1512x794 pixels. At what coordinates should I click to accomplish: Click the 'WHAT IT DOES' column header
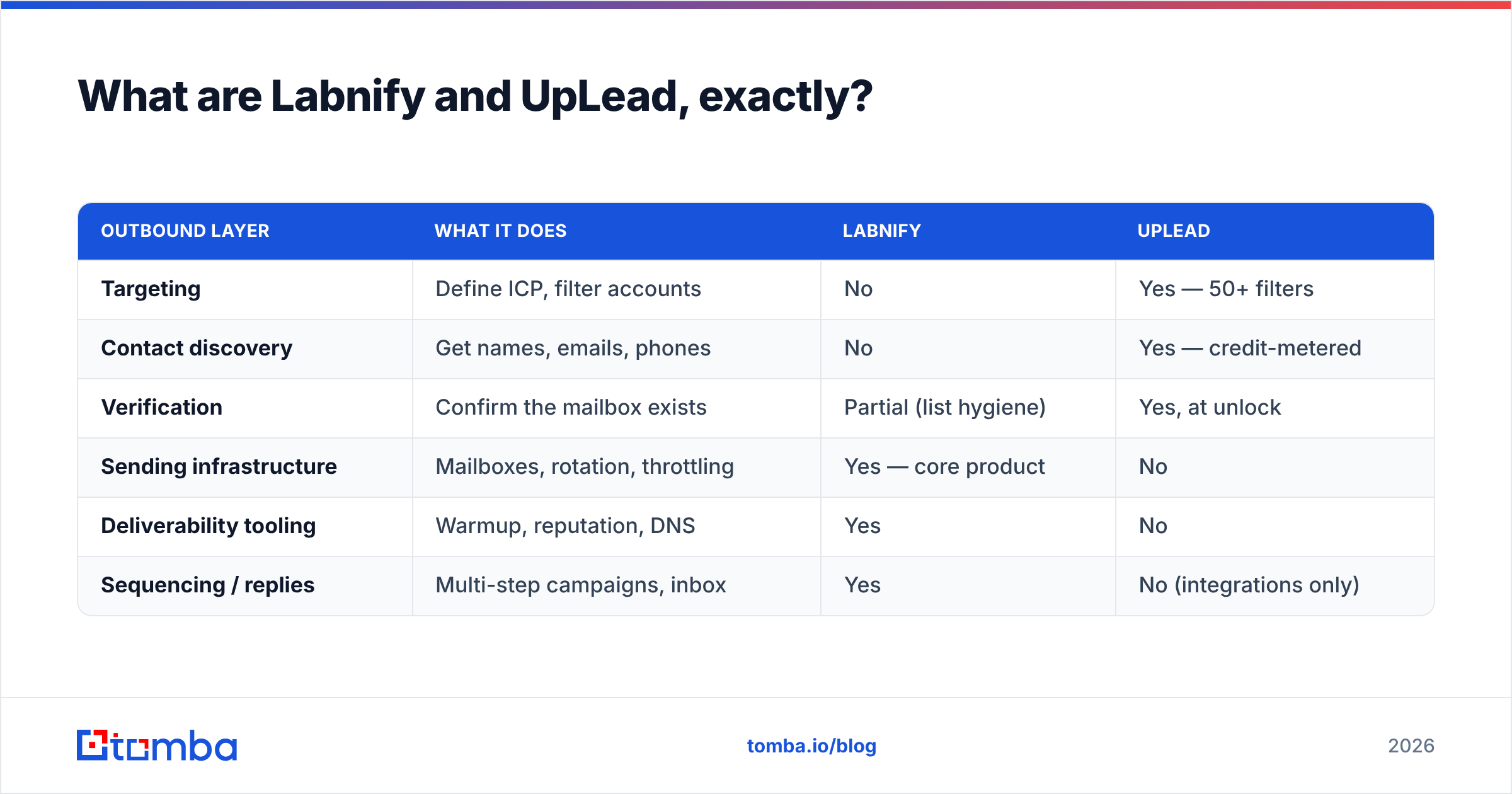pyautogui.click(x=500, y=231)
